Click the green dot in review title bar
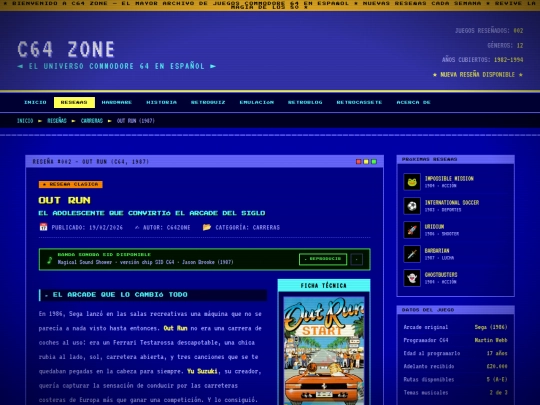The image size is (540, 405). click(x=374, y=162)
